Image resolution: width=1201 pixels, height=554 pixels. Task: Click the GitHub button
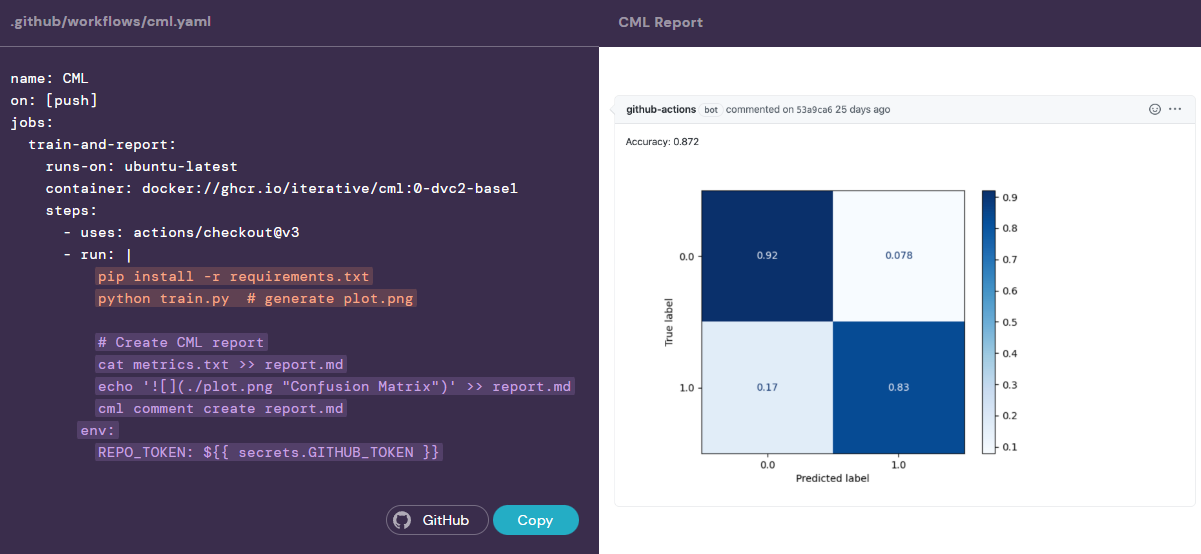[437, 520]
